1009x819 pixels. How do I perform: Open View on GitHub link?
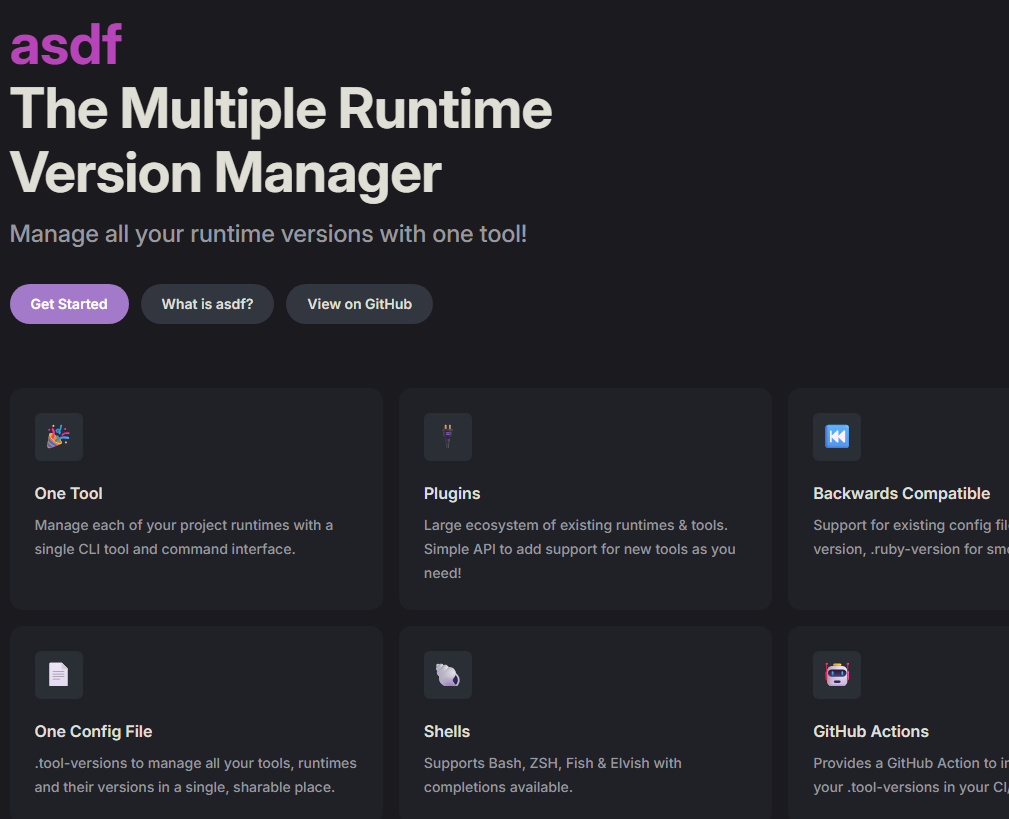pyautogui.click(x=359, y=304)
